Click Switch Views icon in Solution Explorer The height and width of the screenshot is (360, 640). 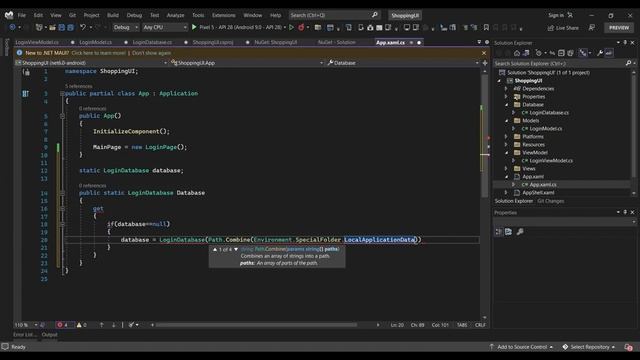click(x=526, y=53)
